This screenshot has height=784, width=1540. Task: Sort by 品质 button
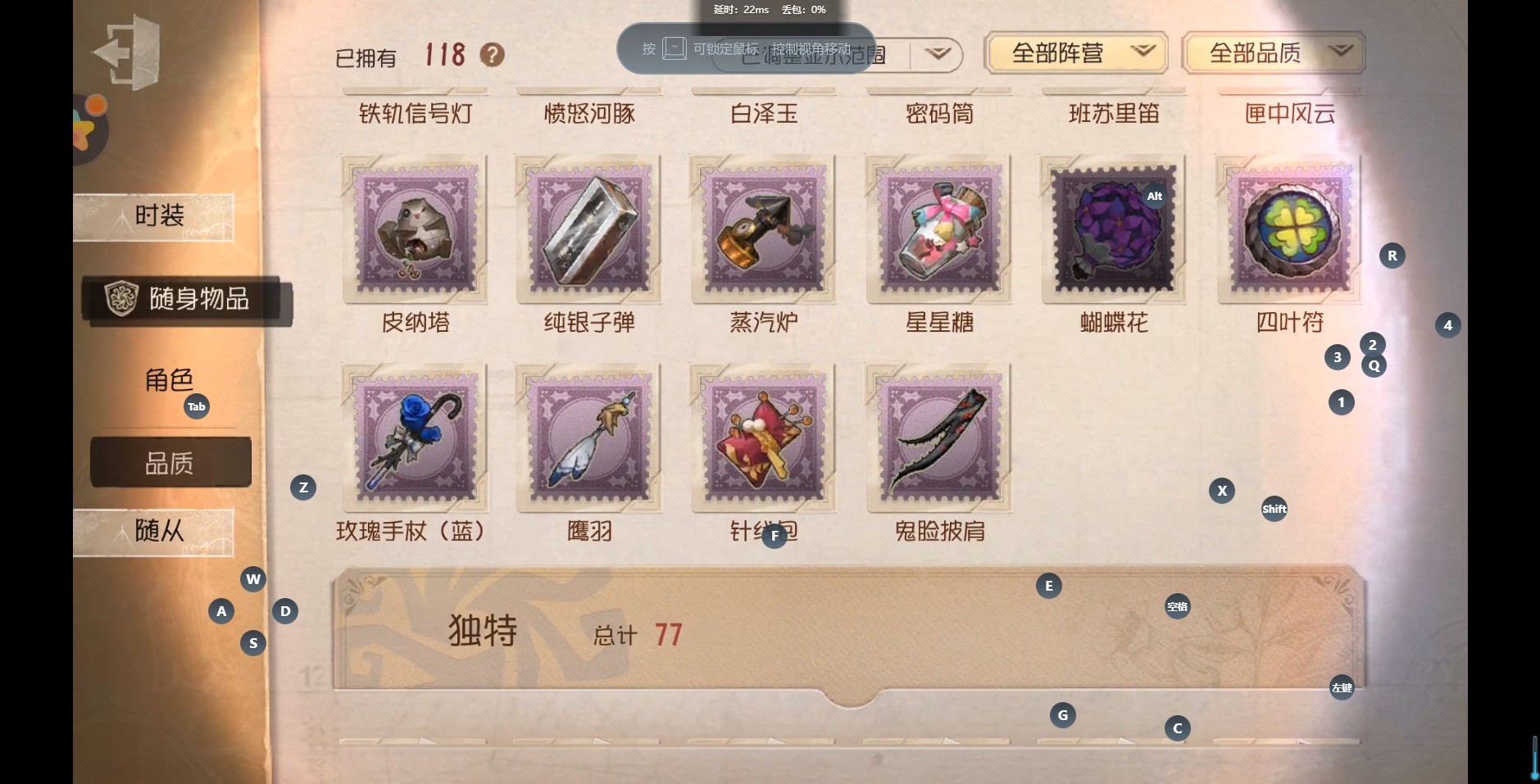[x=170, y=463]
